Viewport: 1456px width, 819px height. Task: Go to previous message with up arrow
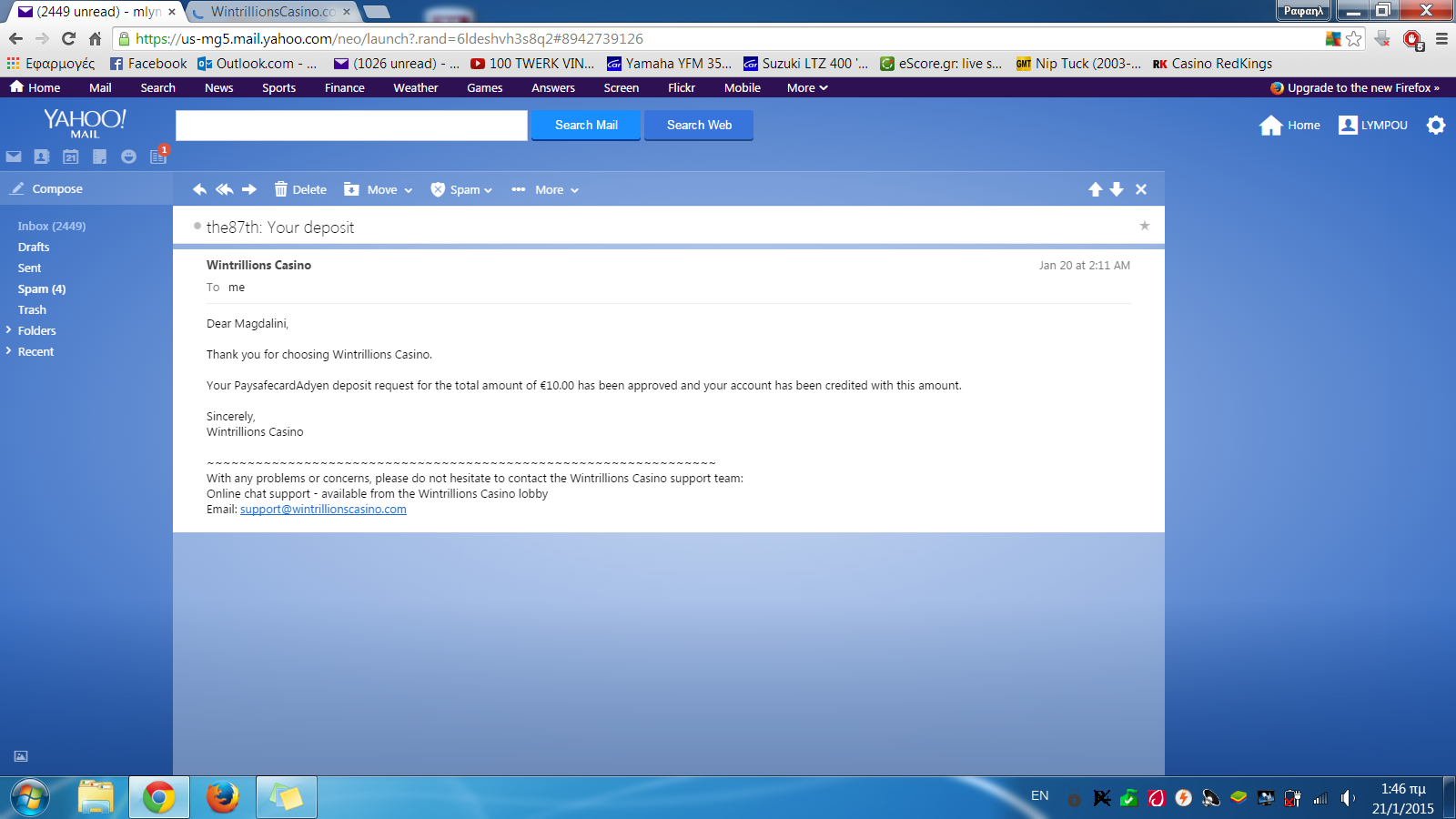[1096, 189]
